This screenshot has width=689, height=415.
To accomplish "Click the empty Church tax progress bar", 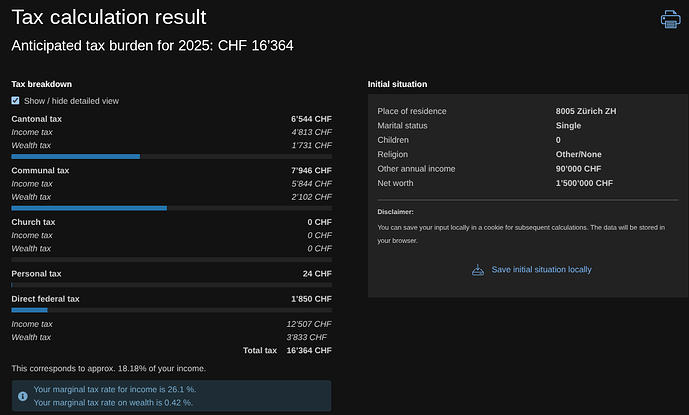I will click(171, 259).
